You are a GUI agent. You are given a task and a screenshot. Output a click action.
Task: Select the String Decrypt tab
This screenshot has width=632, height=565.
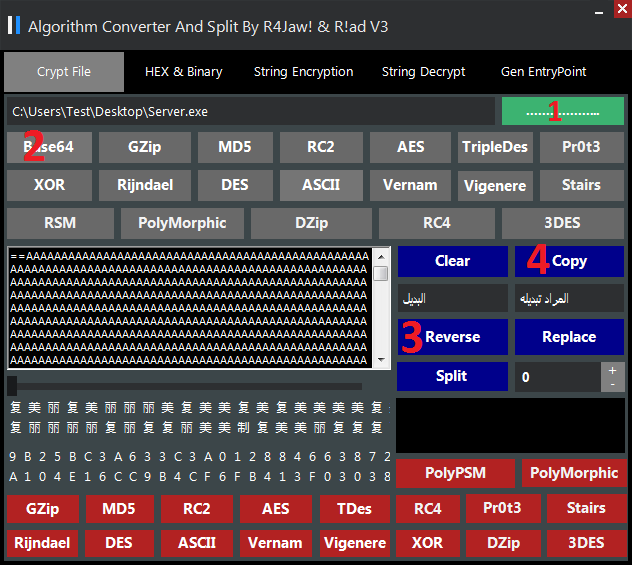pyautogui.click(x=423, y=72)
